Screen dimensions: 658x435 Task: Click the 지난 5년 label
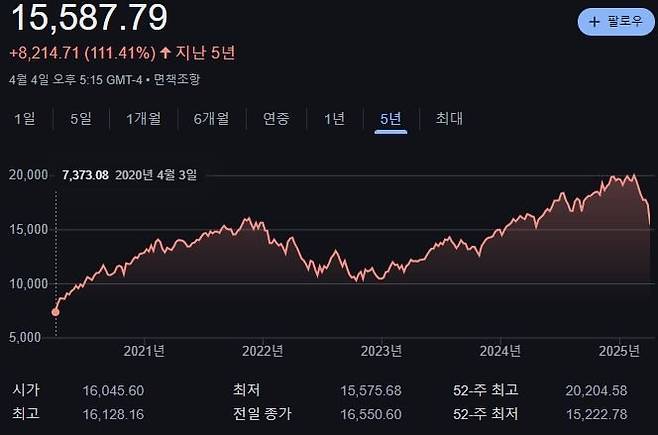pos(205,53)
